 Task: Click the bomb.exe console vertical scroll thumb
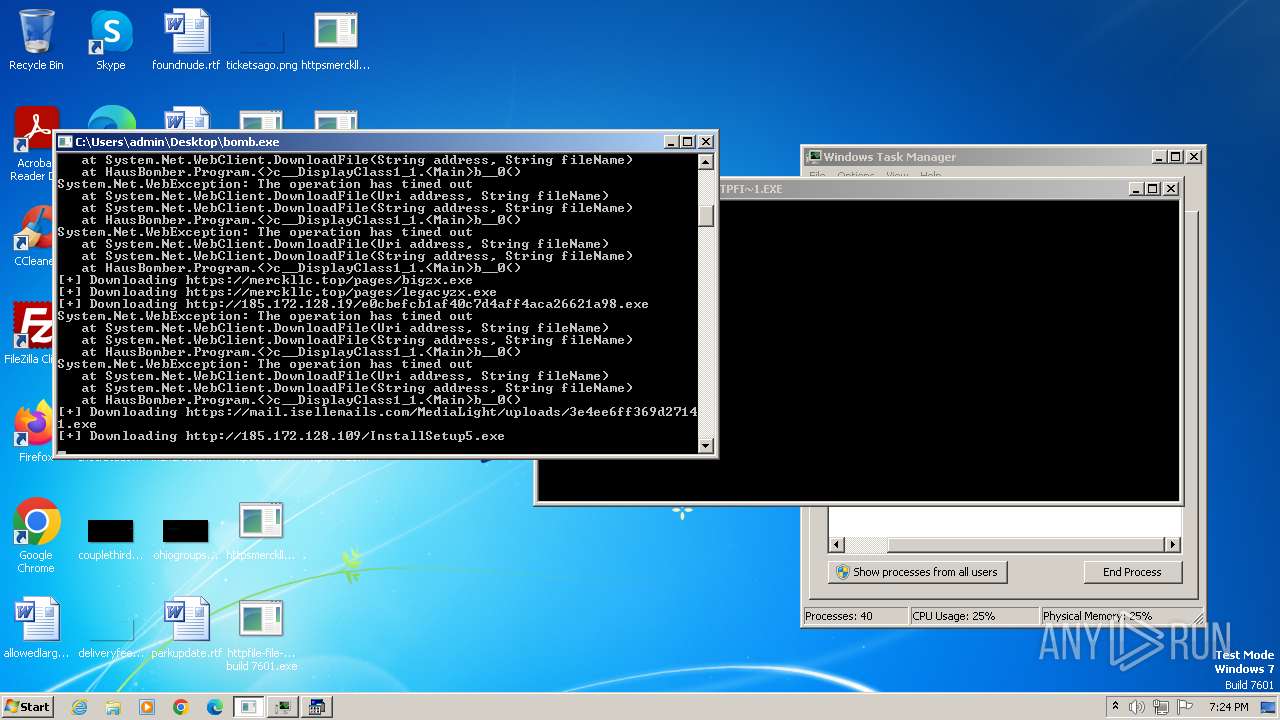(x=706, y=216)
